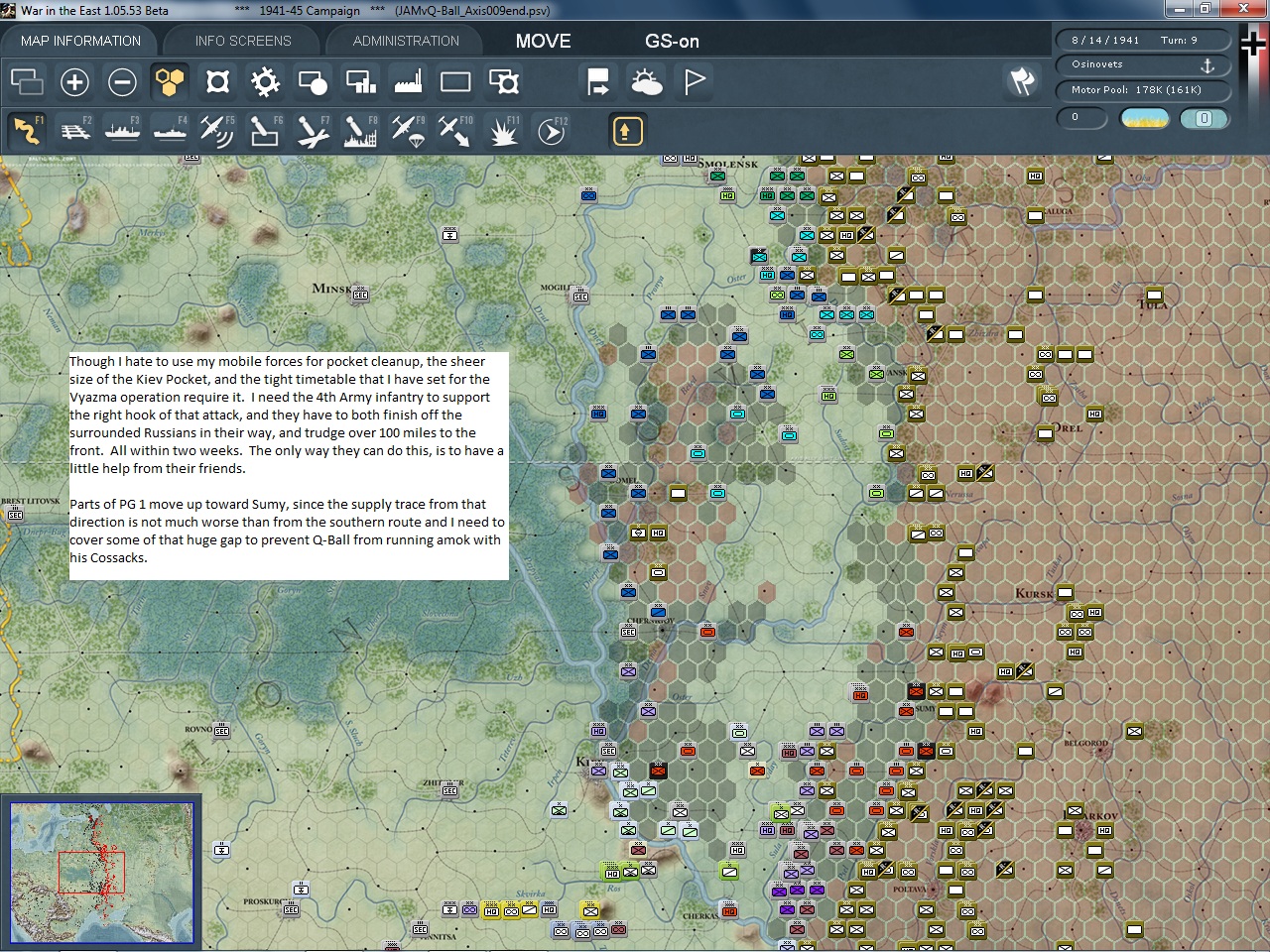Click the Tula city label on map
Viewport: 1270px width, 952px height.
[1153, 304]
